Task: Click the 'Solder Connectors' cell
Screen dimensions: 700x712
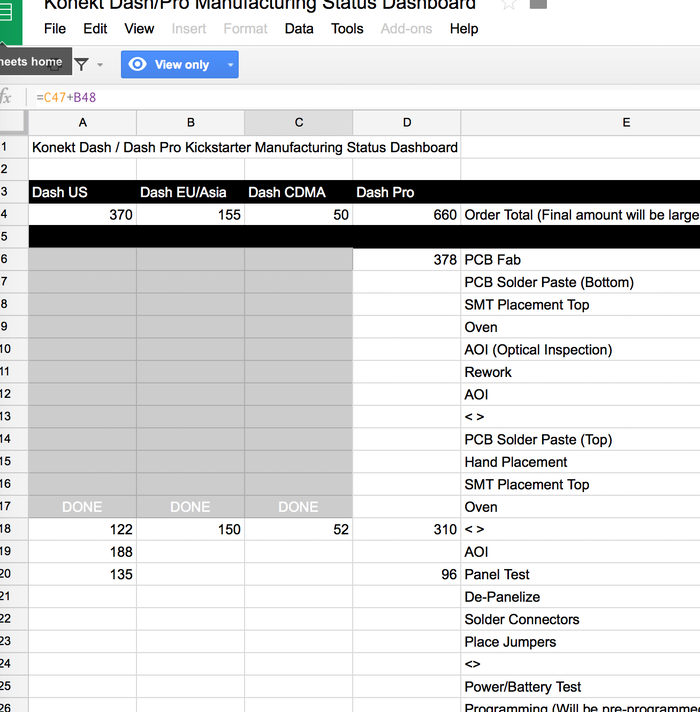Action: 581,619
